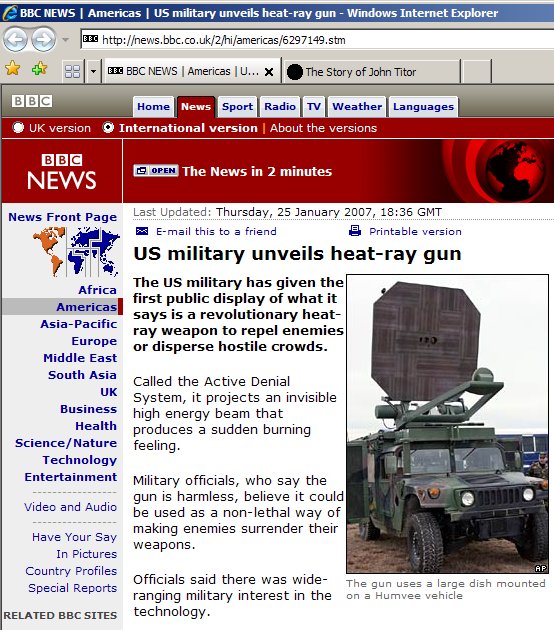Click the BBC NEWS red logo
The width and height of the screenshot is (554, 630).
click(62, 172)
